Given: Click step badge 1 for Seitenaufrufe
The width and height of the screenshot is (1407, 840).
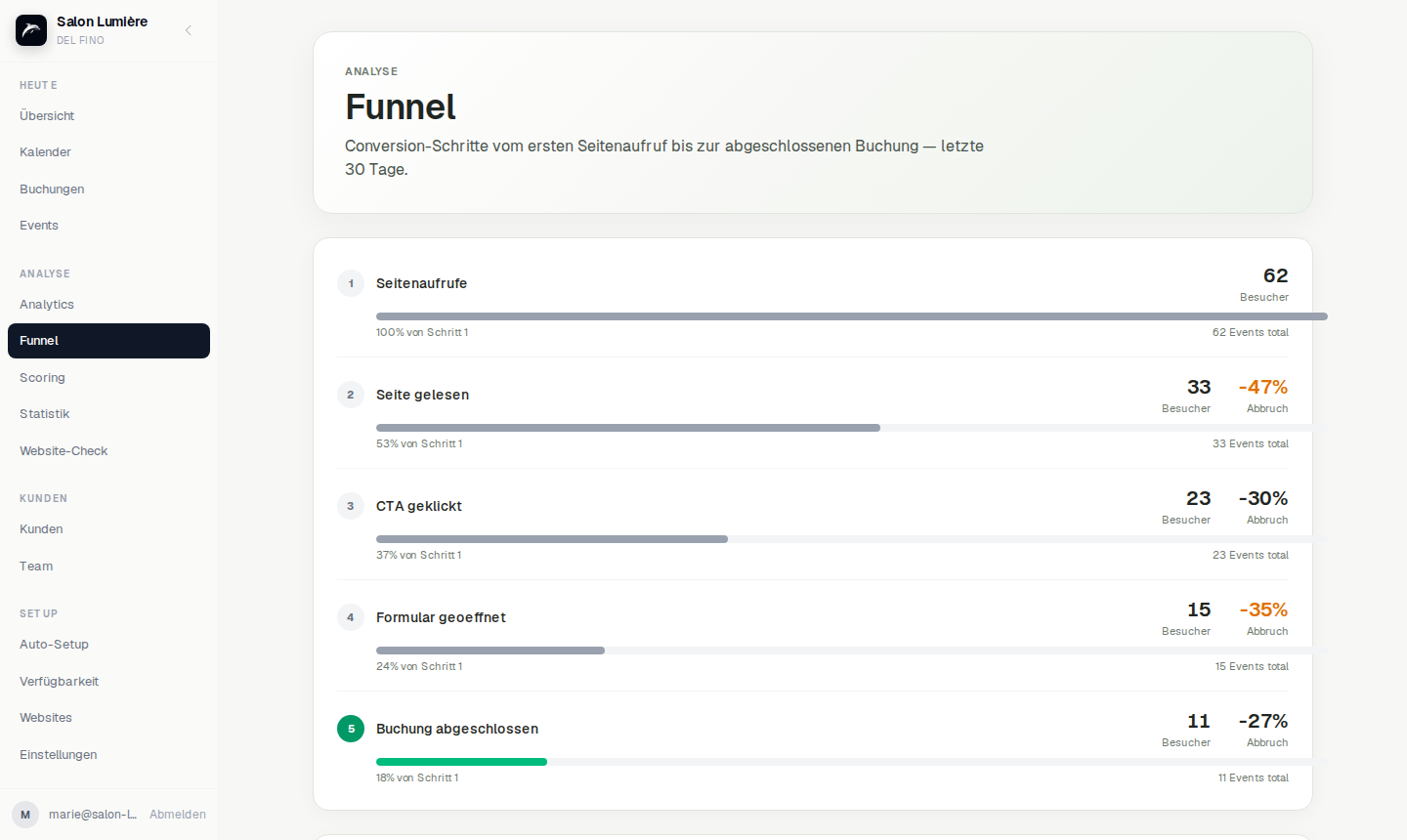Looking at the screenshot, I should tap(351, 283).
